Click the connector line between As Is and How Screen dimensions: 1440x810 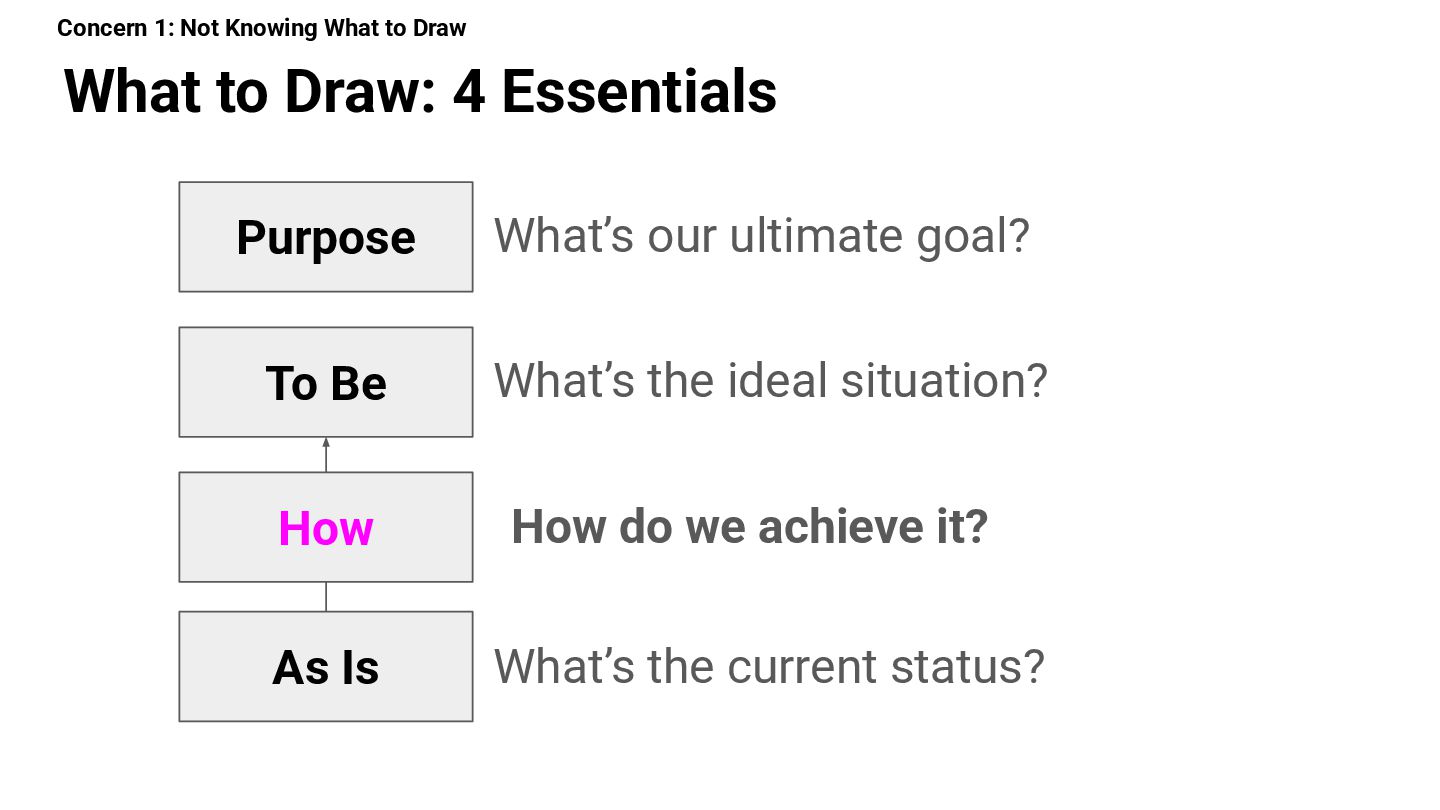click(x=326, y=597)
